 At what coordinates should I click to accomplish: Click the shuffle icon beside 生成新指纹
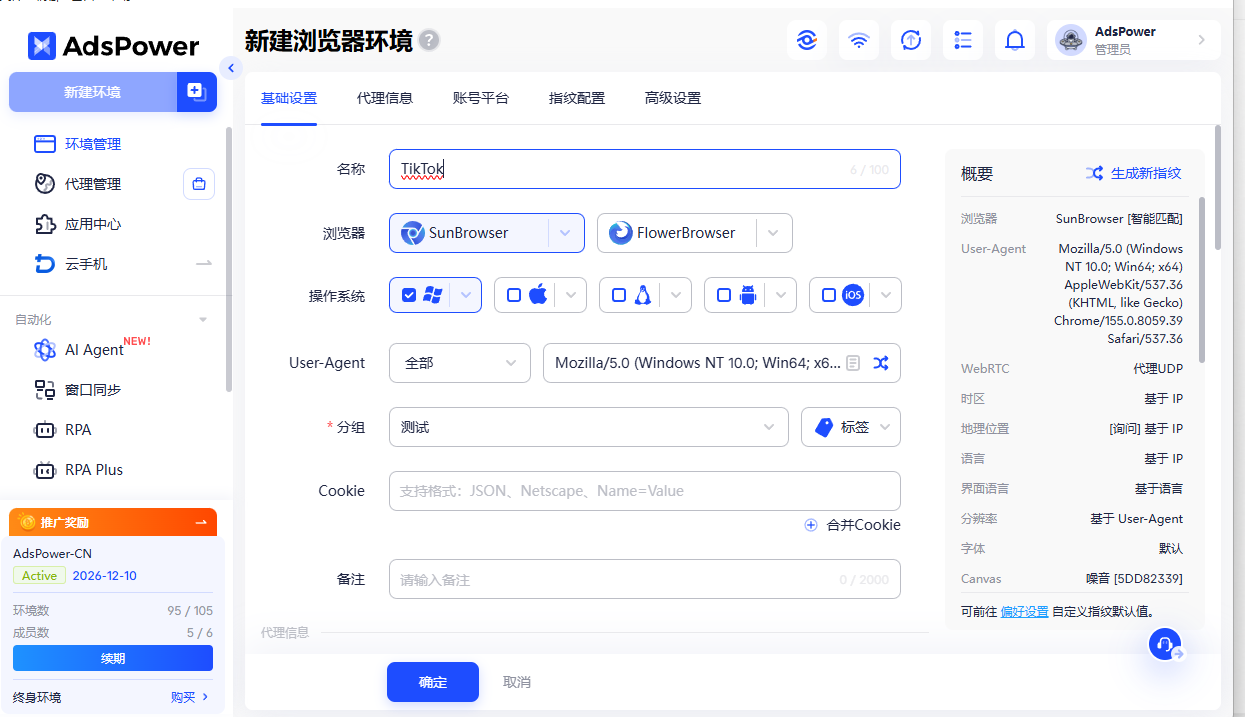coord(1095,173)
